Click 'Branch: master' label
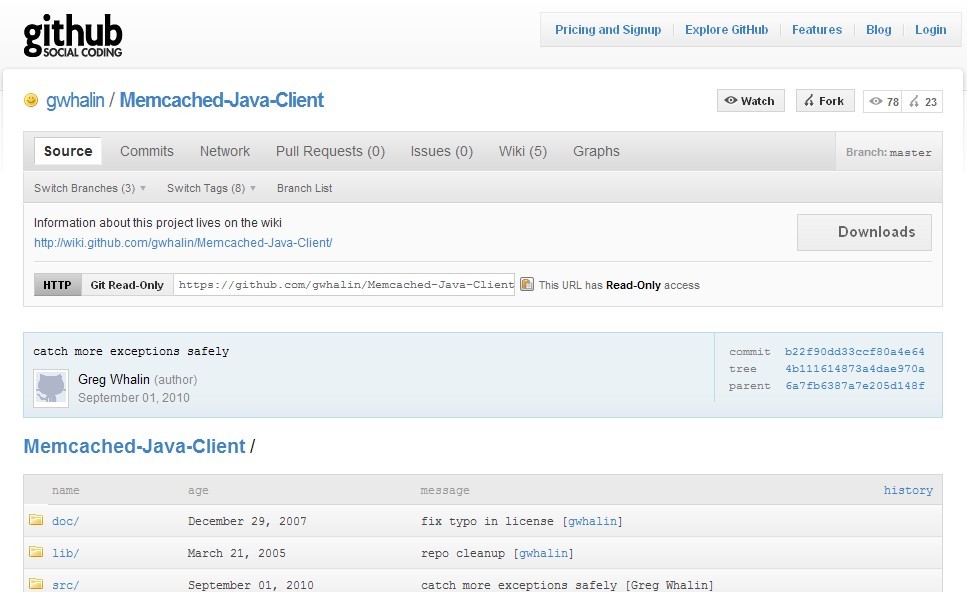 point(889,152)
